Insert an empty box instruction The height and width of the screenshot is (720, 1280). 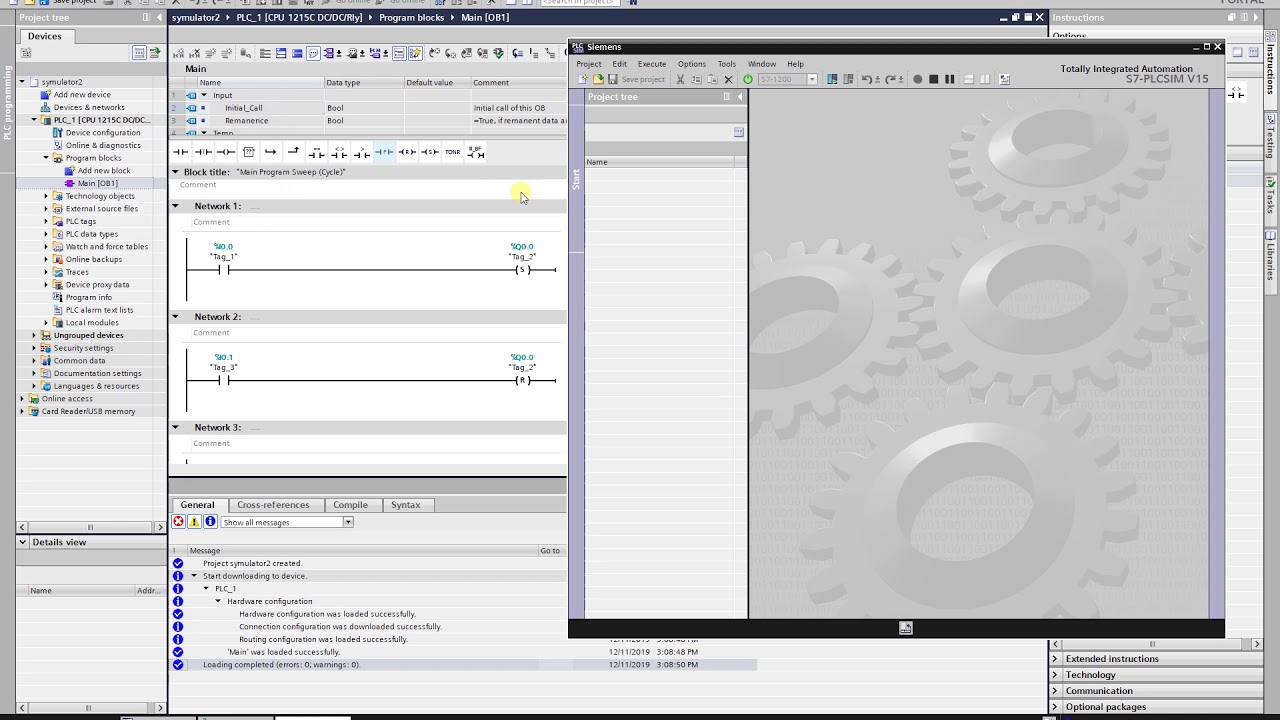click(x=249, y=152)
